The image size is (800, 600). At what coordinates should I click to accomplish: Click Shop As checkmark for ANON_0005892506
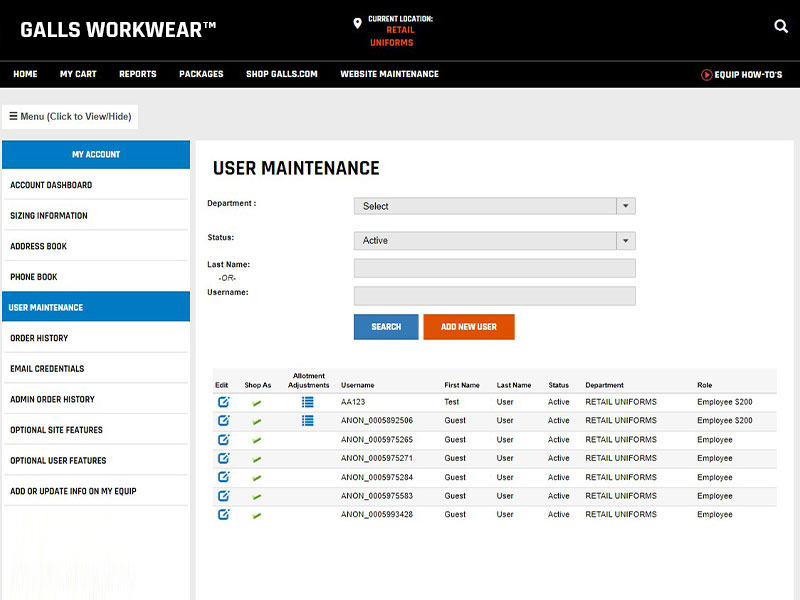(257, 421)
